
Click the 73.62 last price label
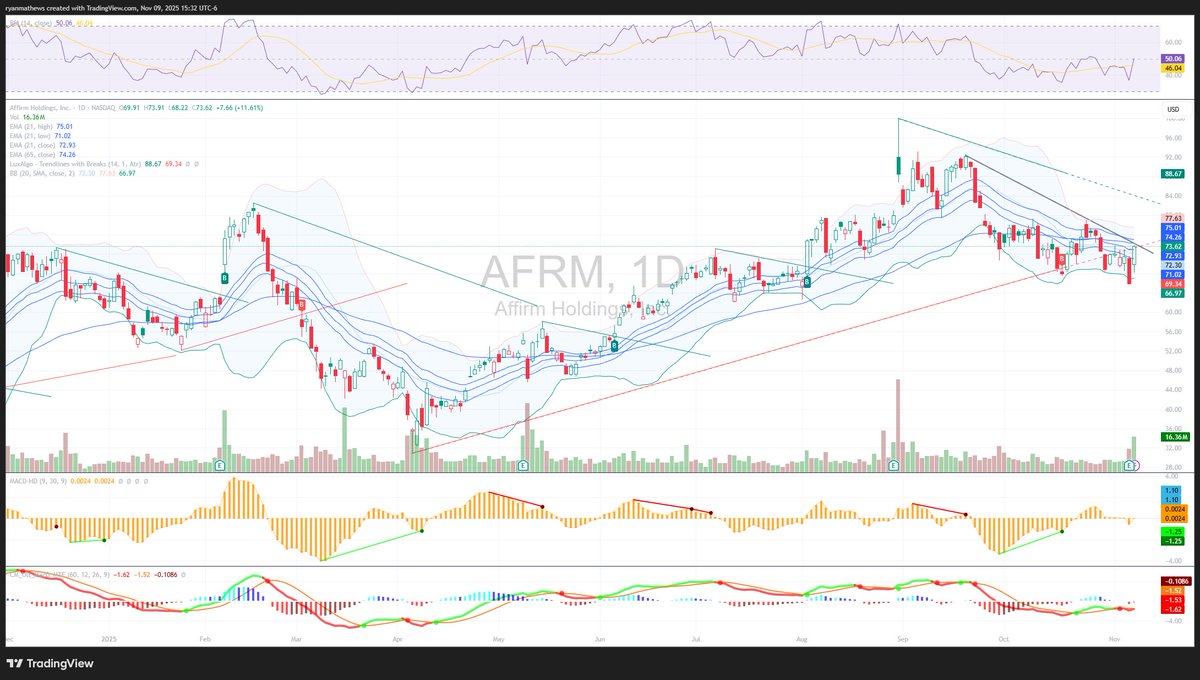coord(1173,246)
